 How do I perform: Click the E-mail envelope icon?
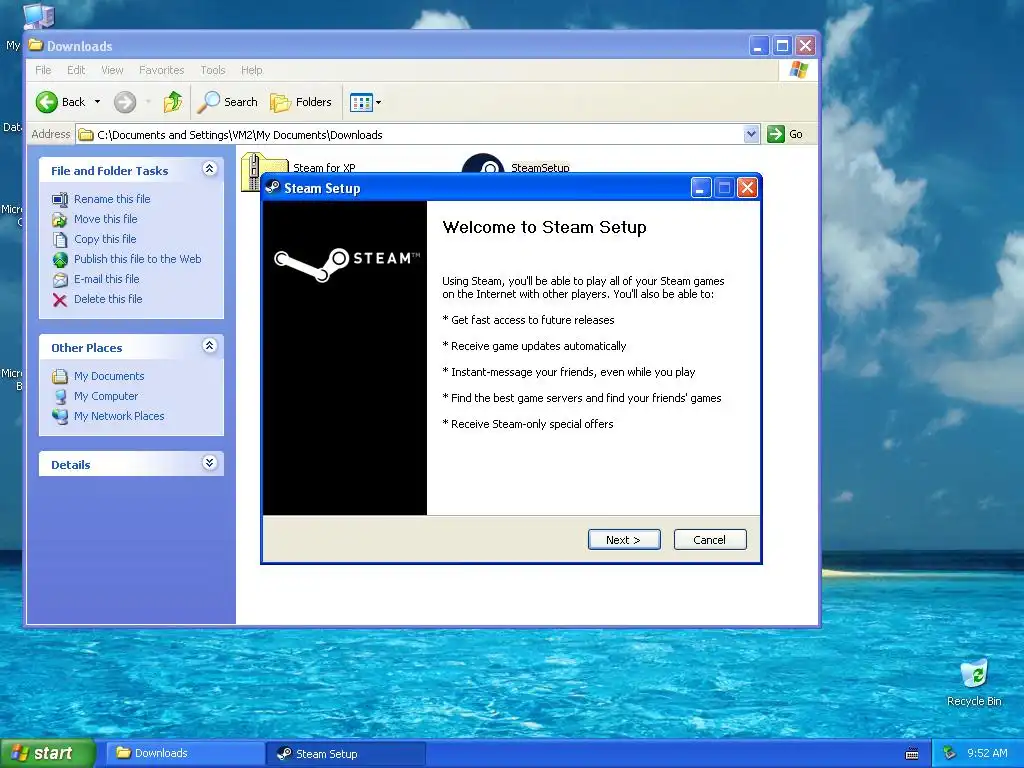point(60,280)
